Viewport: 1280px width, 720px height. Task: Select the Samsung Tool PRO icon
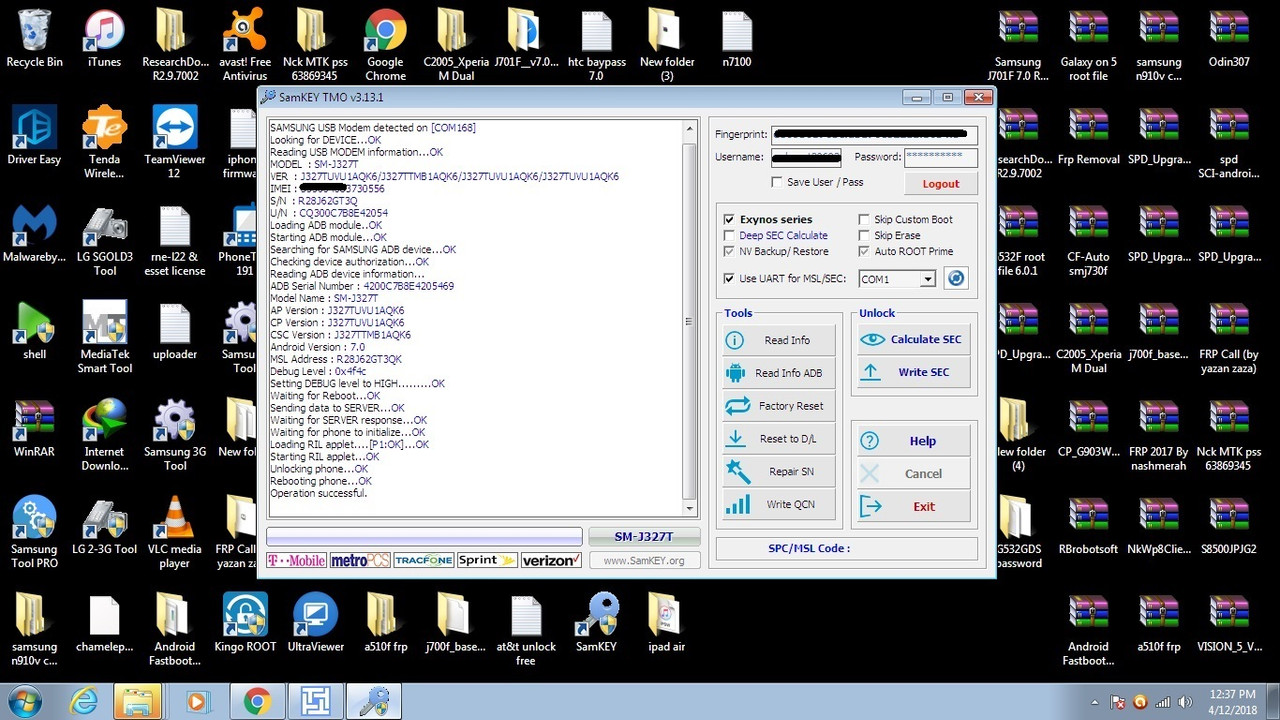(35, 531)
